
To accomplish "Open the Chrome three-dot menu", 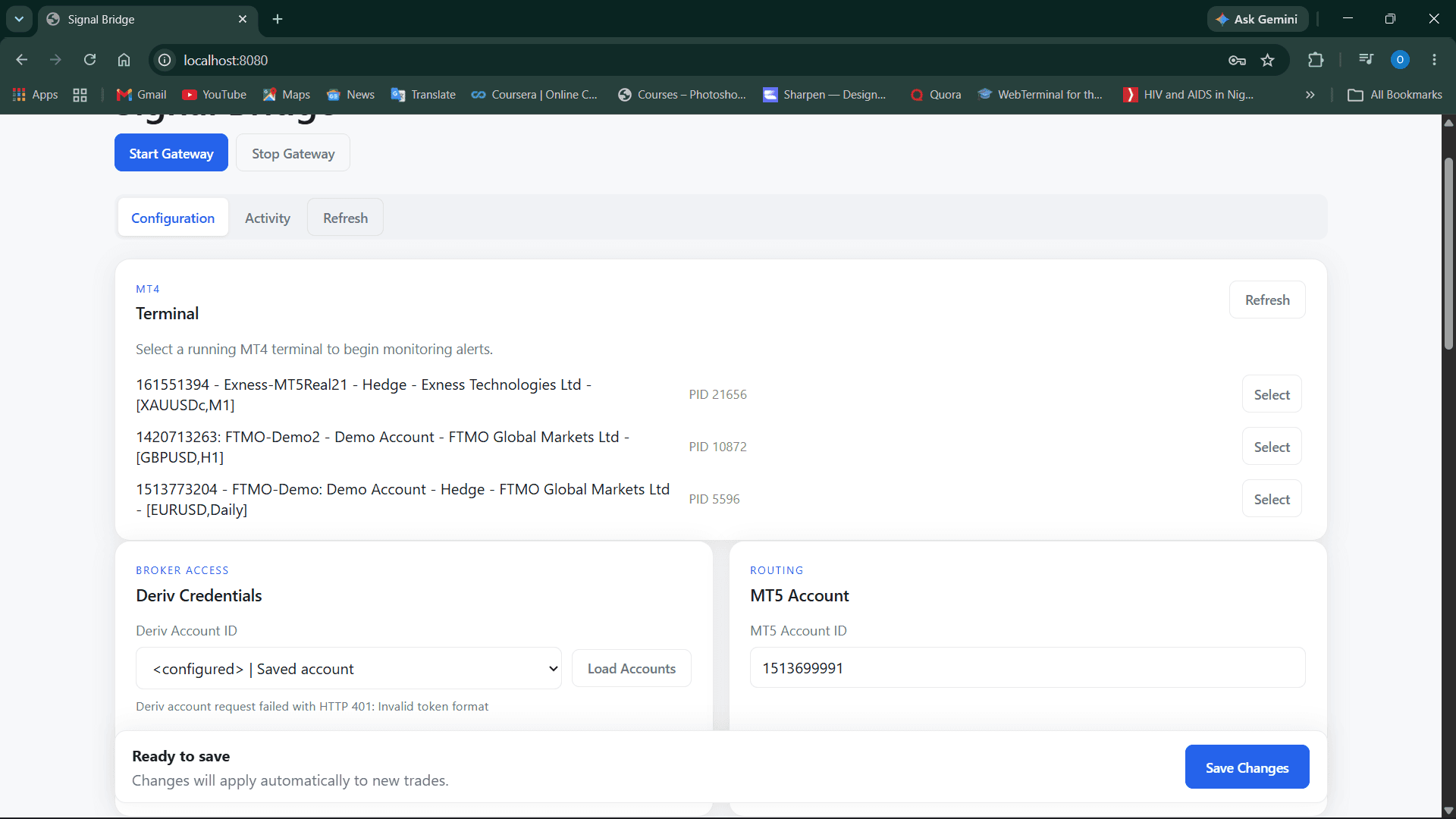I will tap(1434, 60).
